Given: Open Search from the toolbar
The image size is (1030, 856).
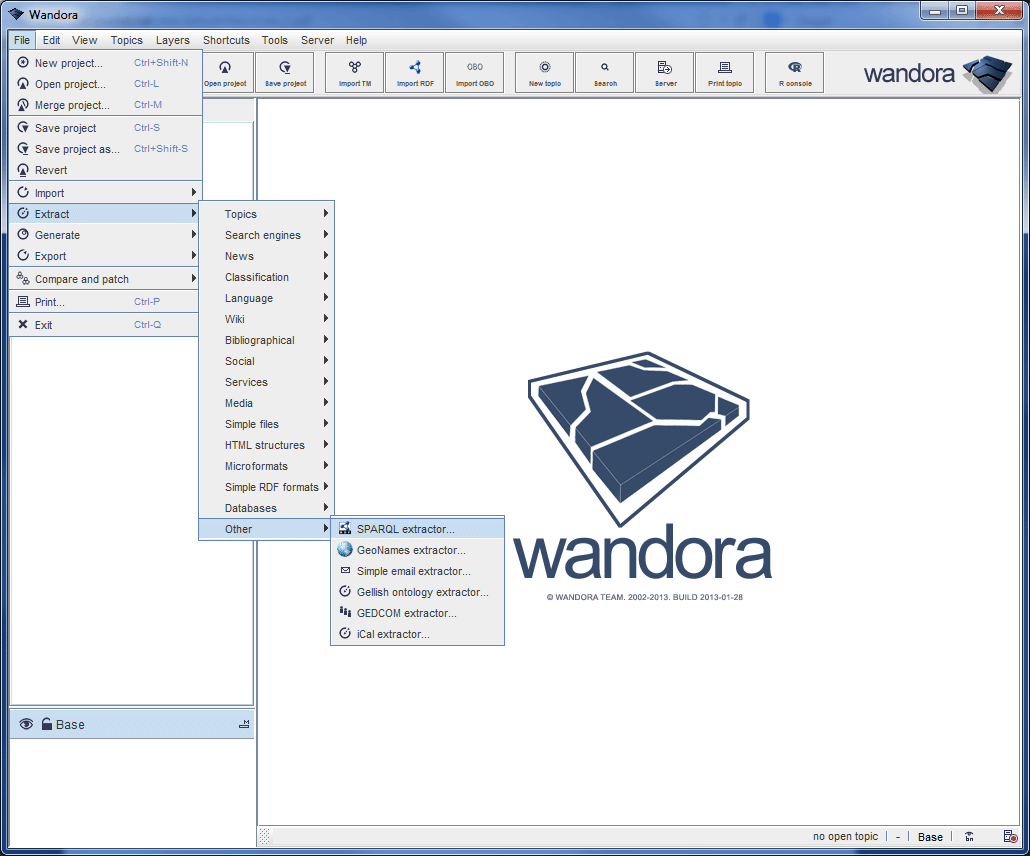Looking at the screenshot, I should point(604,72).
